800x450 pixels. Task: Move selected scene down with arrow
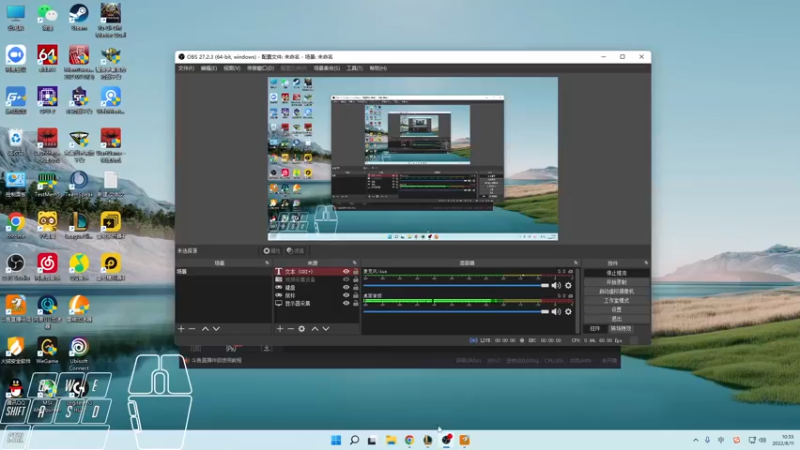(216, 328)
